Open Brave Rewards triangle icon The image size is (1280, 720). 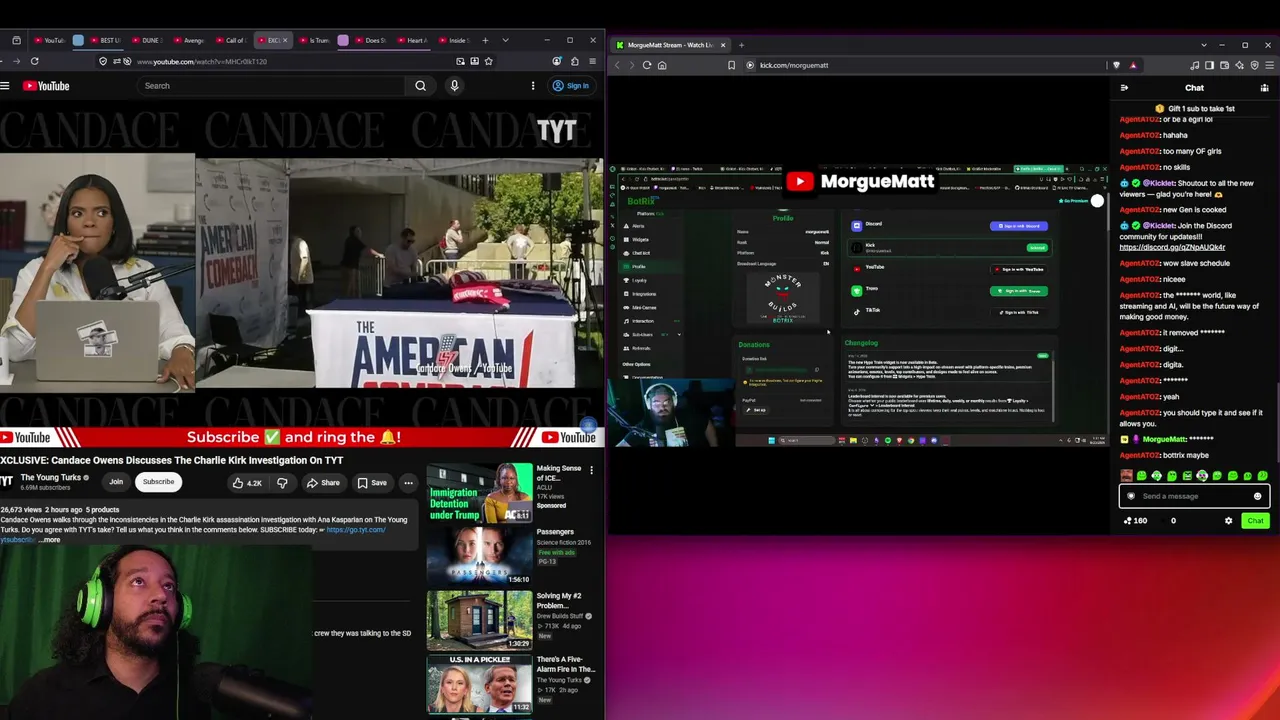(x=1133, y=65)
